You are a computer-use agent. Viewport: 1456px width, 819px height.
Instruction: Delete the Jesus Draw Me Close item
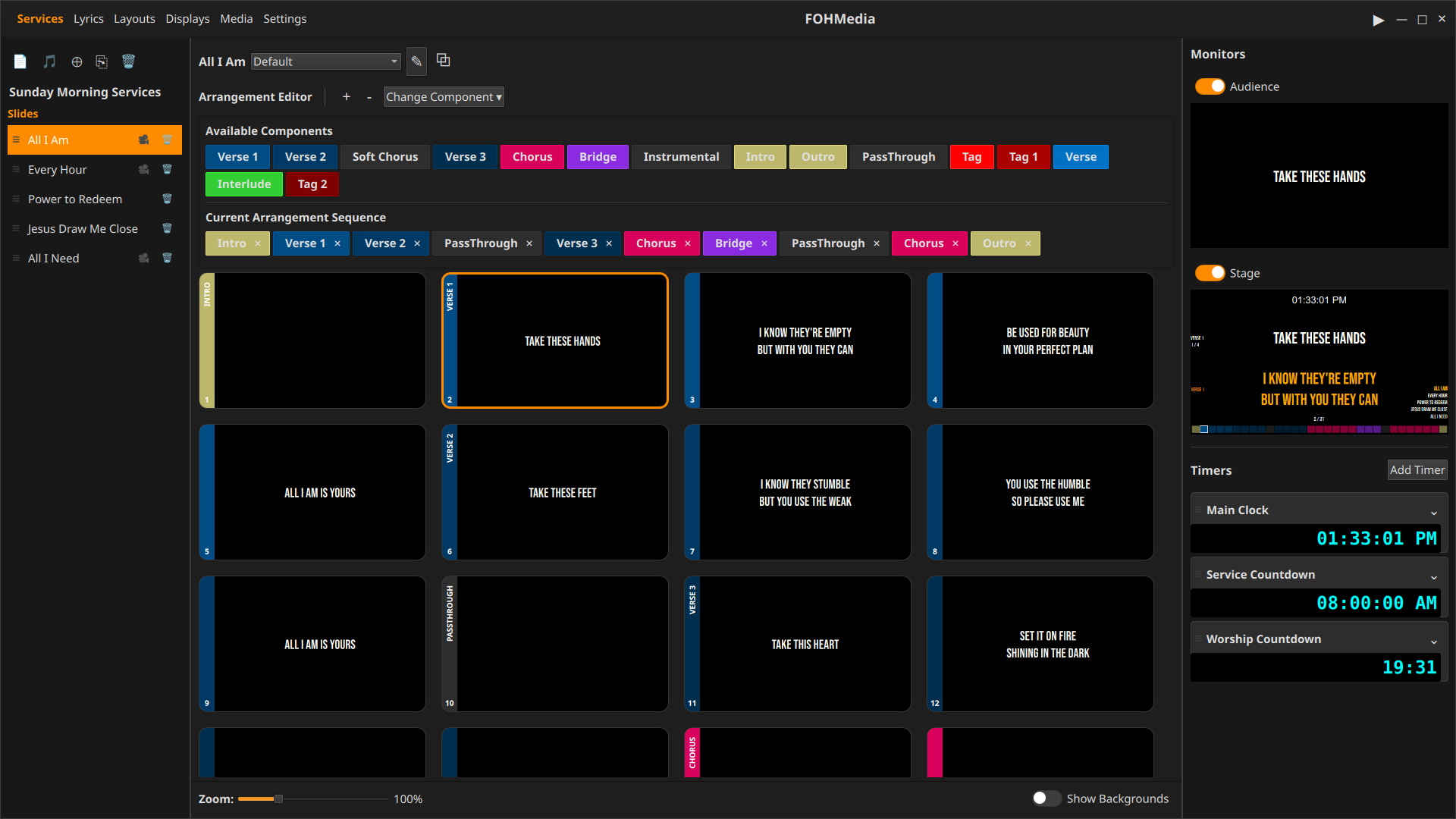(x=167, y=228)
